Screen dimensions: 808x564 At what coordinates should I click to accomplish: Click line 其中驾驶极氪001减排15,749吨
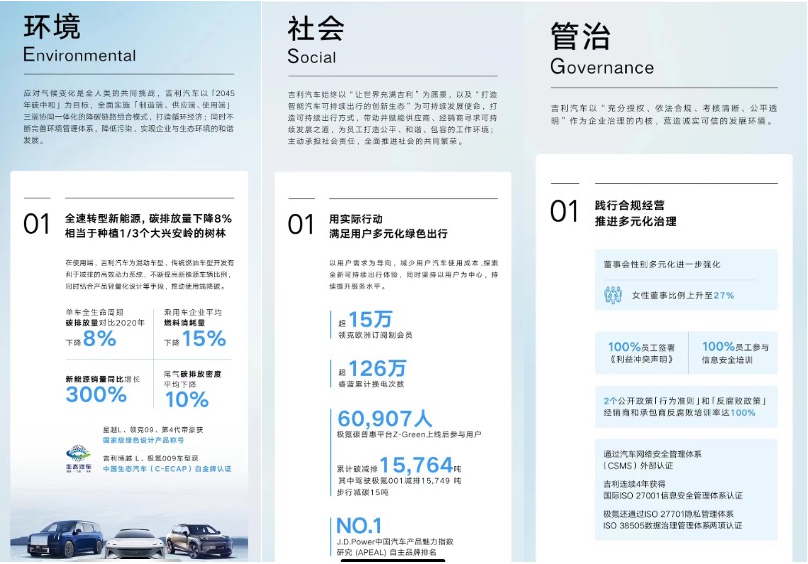point(399,480)
